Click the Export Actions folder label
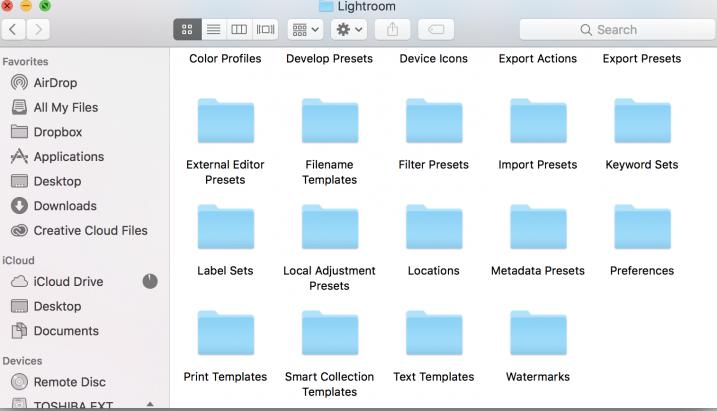 (x=538, y=59)
